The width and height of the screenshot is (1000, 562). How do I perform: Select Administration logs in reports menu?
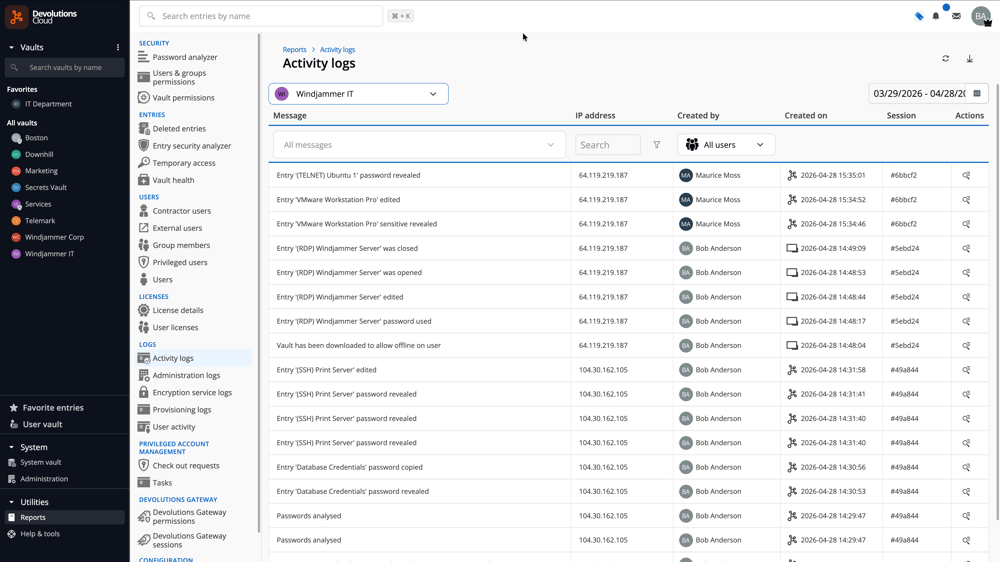[x=186, y=376]
